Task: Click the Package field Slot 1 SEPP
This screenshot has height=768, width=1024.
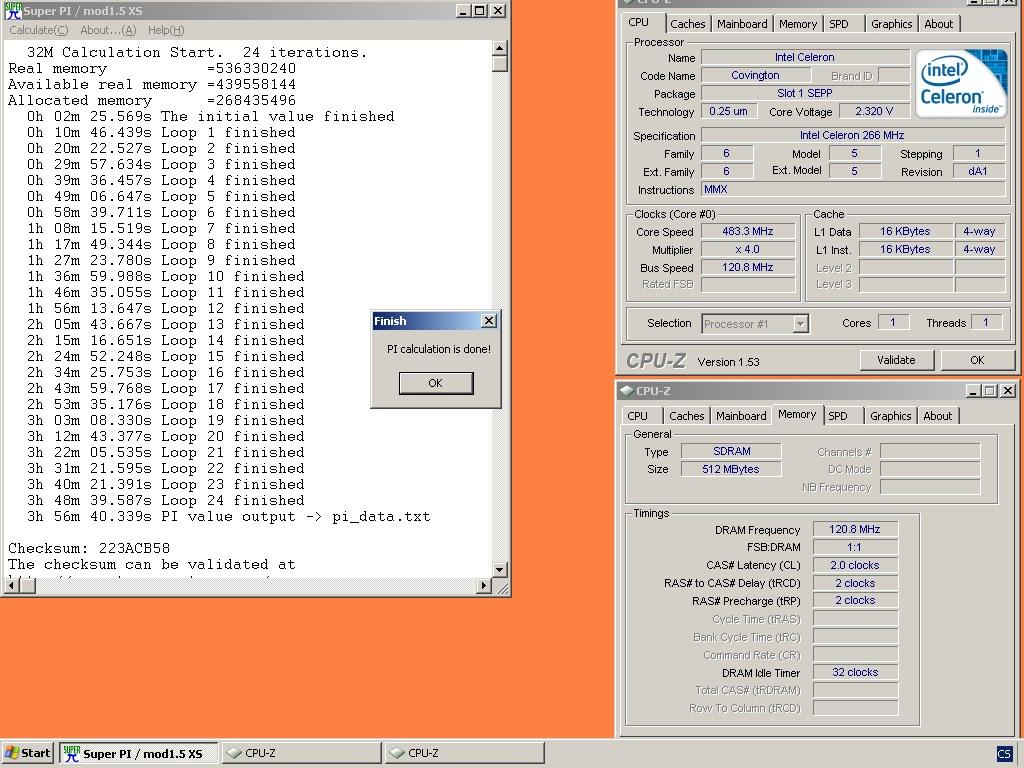Action: (805, 93)
